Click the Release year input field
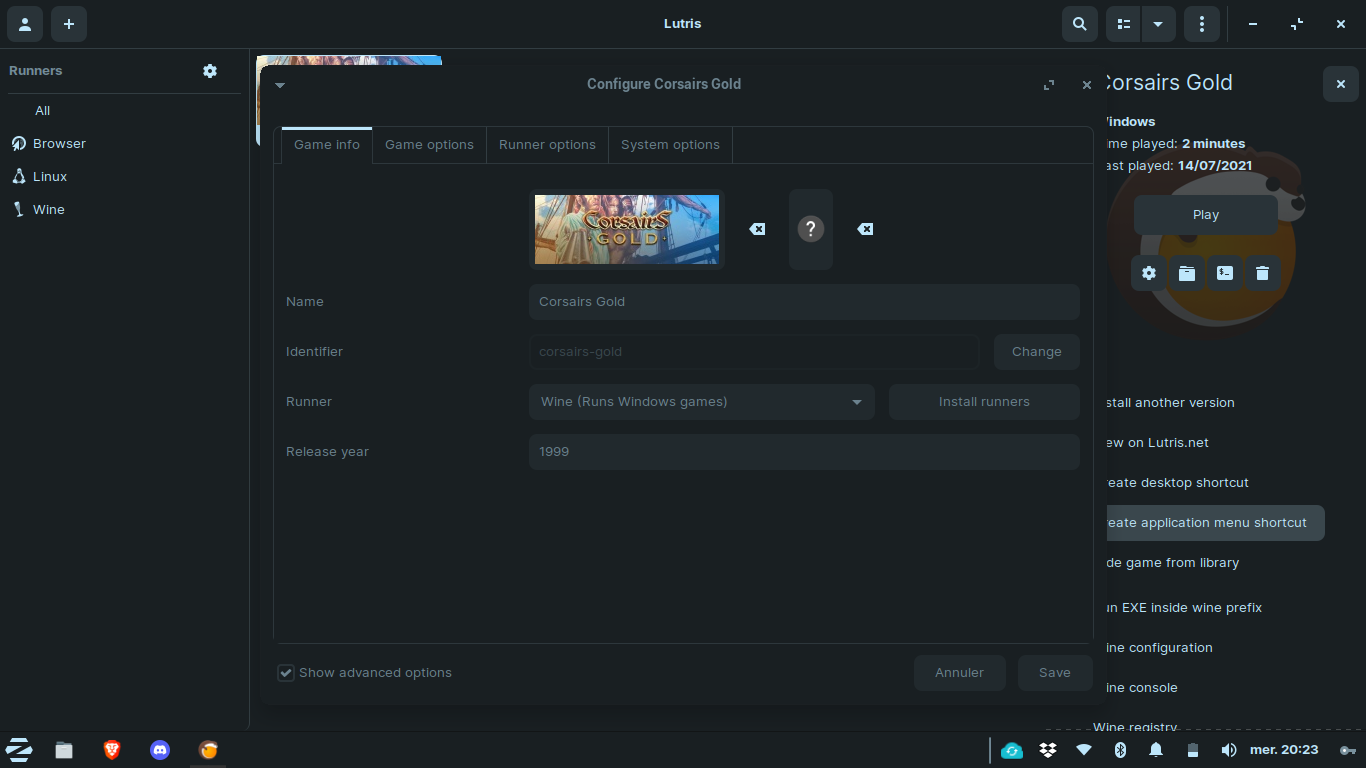The width and height of the screenshot is (1366, 768). [x=803, y=452]
